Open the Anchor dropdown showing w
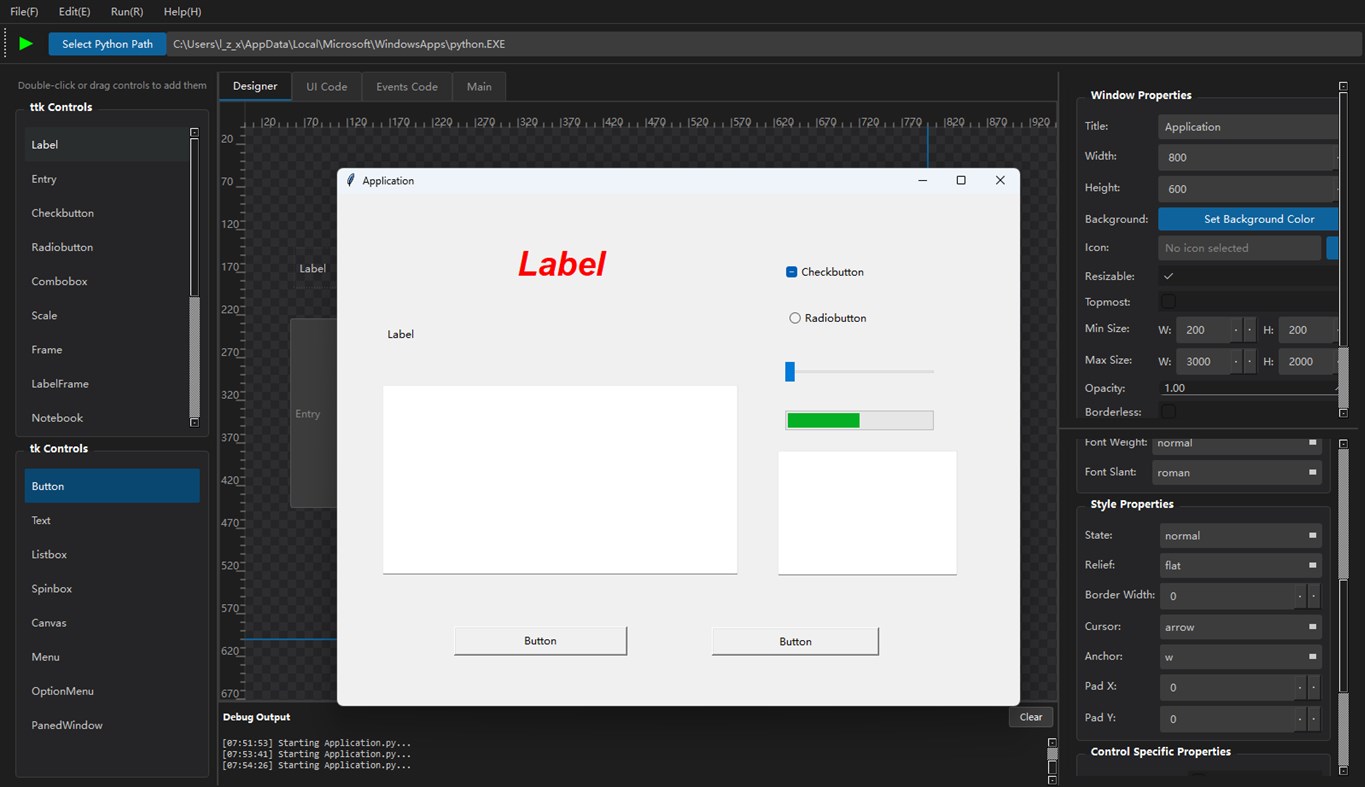The width and height of the screenshot is (1365, 787). pyautogui.click(x=1241, y=657)
